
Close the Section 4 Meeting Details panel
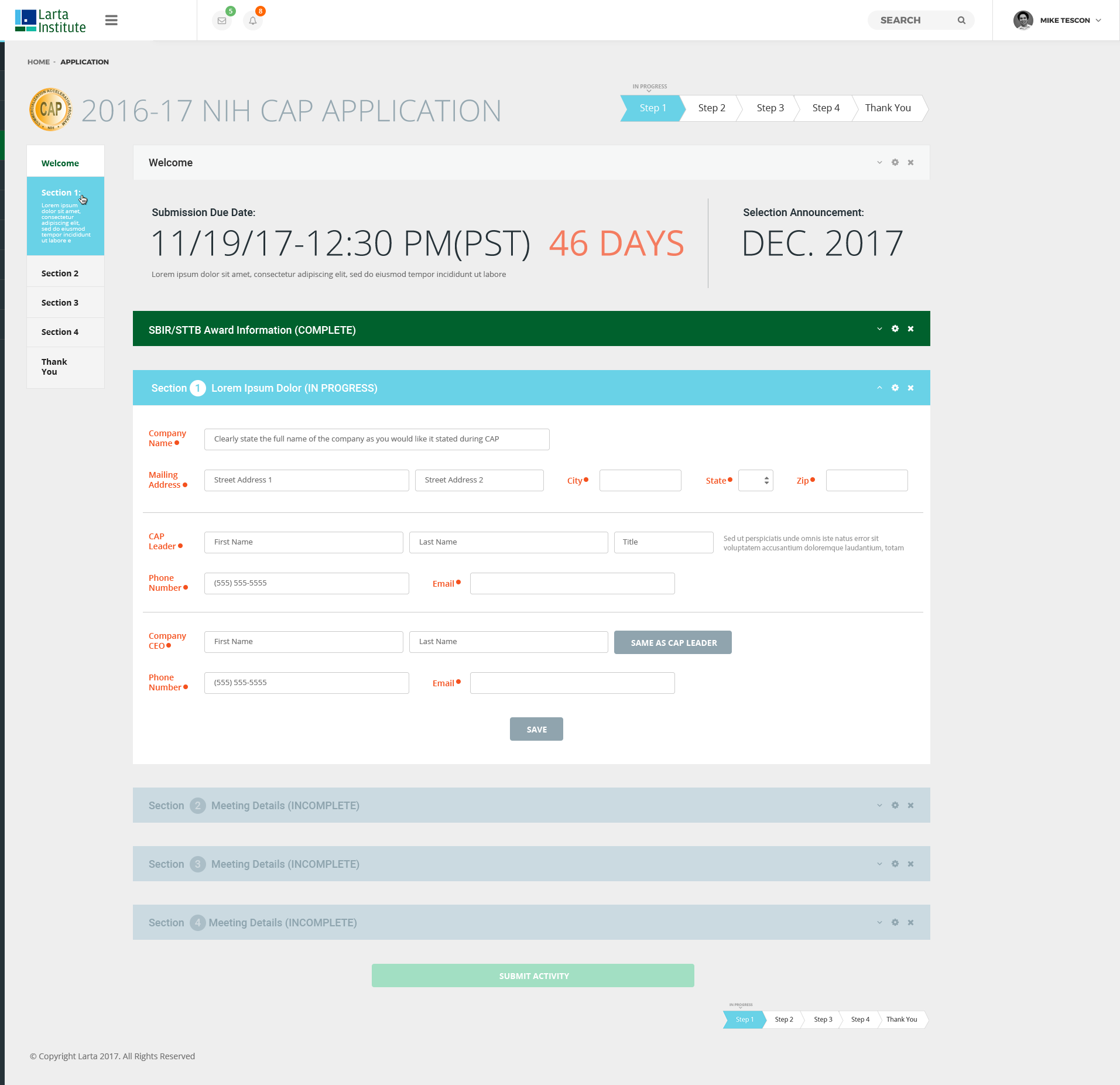pos(910,922)
